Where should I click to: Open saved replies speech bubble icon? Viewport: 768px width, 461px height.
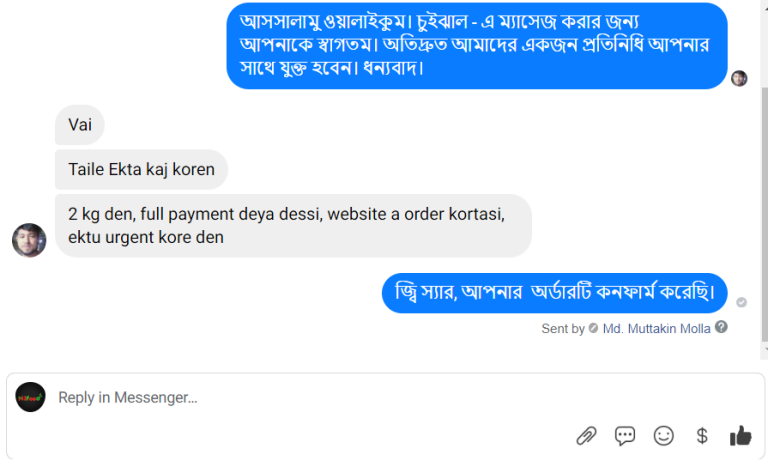[x=625, y=436]
